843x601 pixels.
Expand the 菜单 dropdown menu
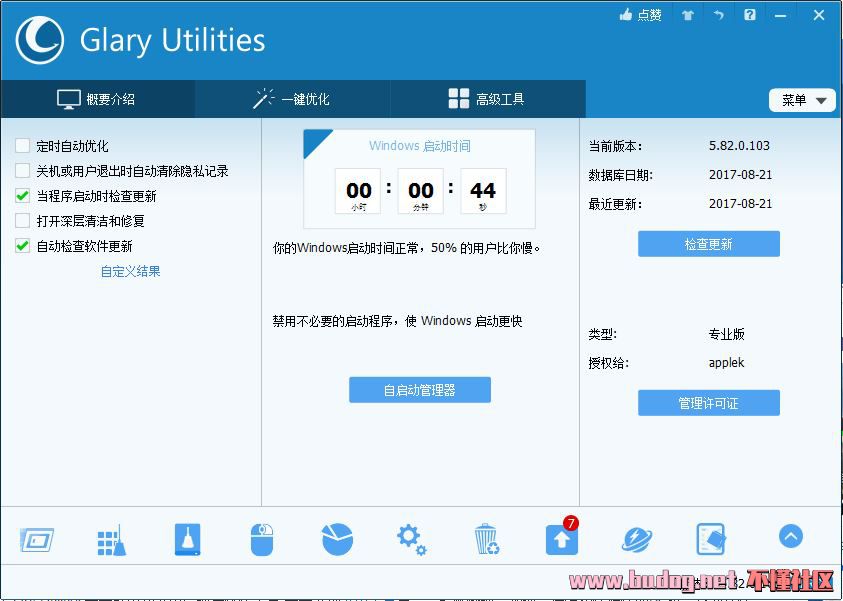pos(802,100)
